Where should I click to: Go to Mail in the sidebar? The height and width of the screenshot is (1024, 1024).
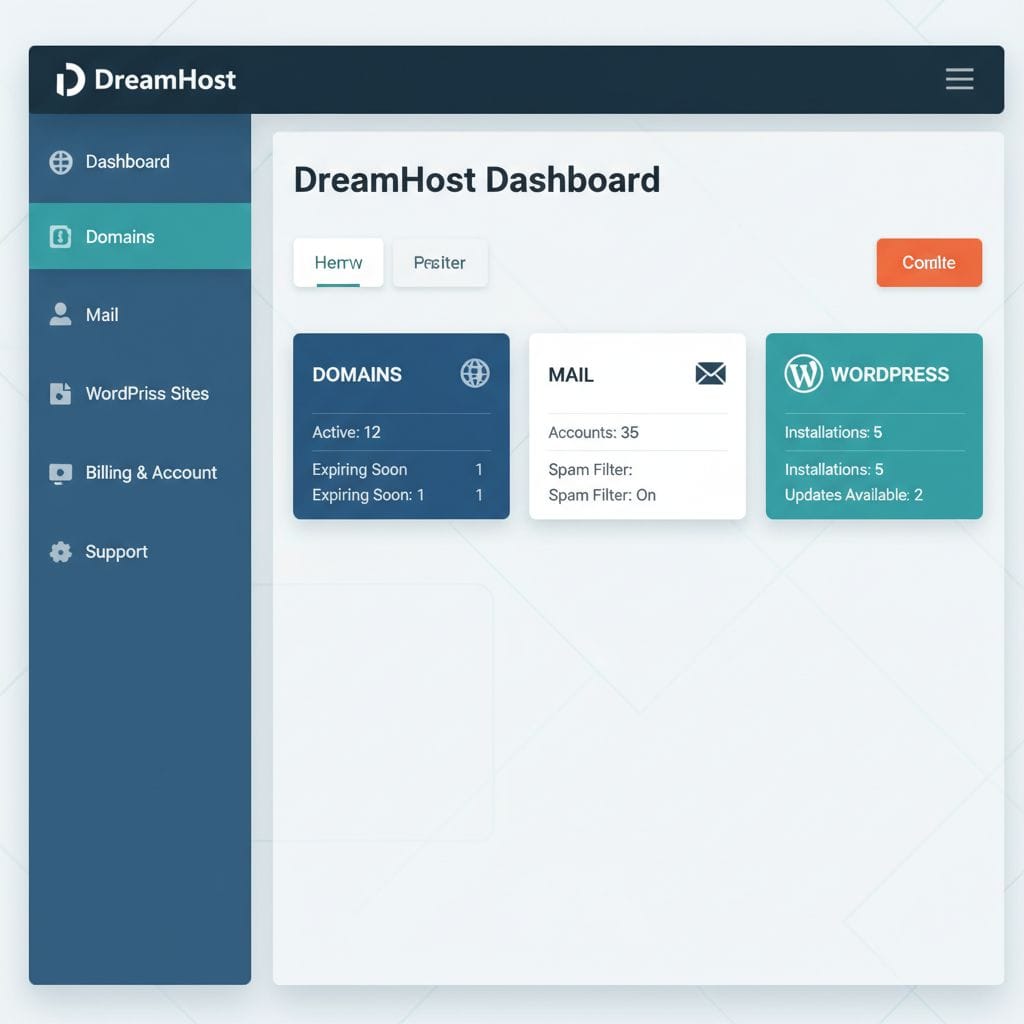click(140, 315)
